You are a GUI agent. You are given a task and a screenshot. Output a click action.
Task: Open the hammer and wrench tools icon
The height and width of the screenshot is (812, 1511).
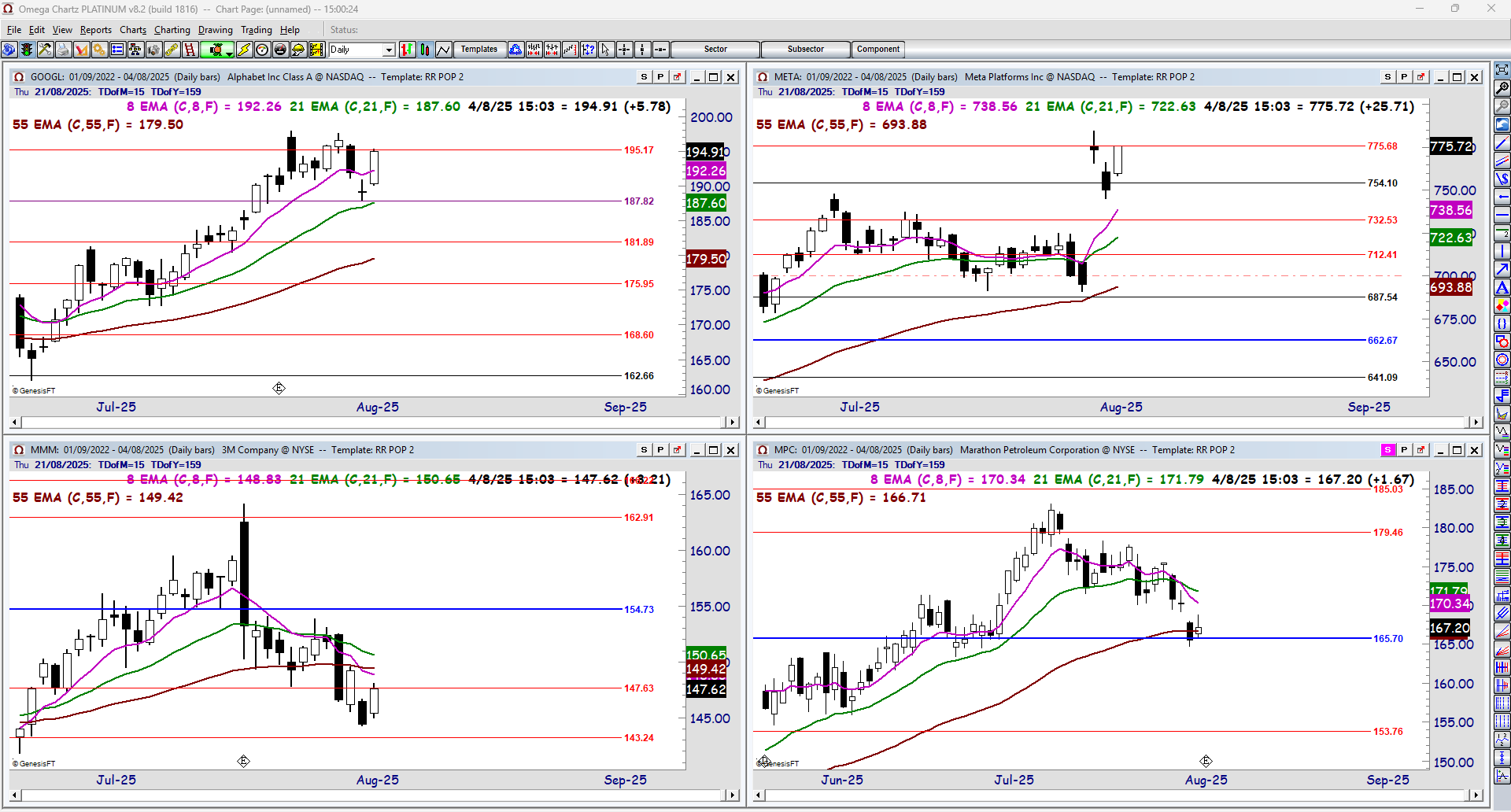point(45,50)
